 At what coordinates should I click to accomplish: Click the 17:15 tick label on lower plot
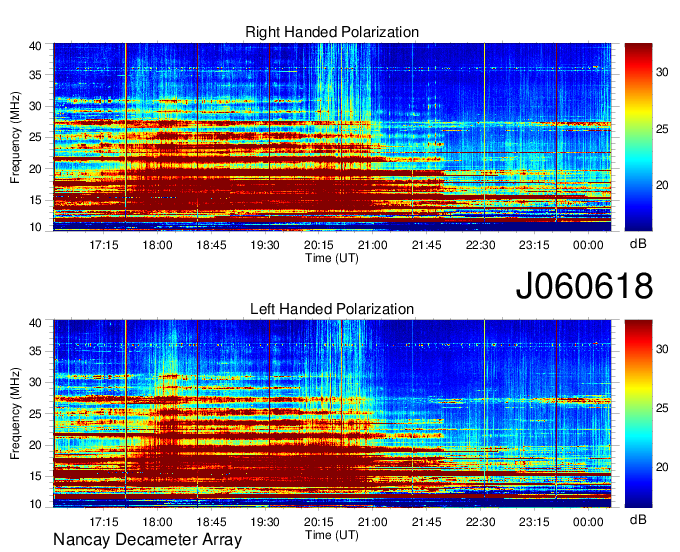[x=104, y=522]
